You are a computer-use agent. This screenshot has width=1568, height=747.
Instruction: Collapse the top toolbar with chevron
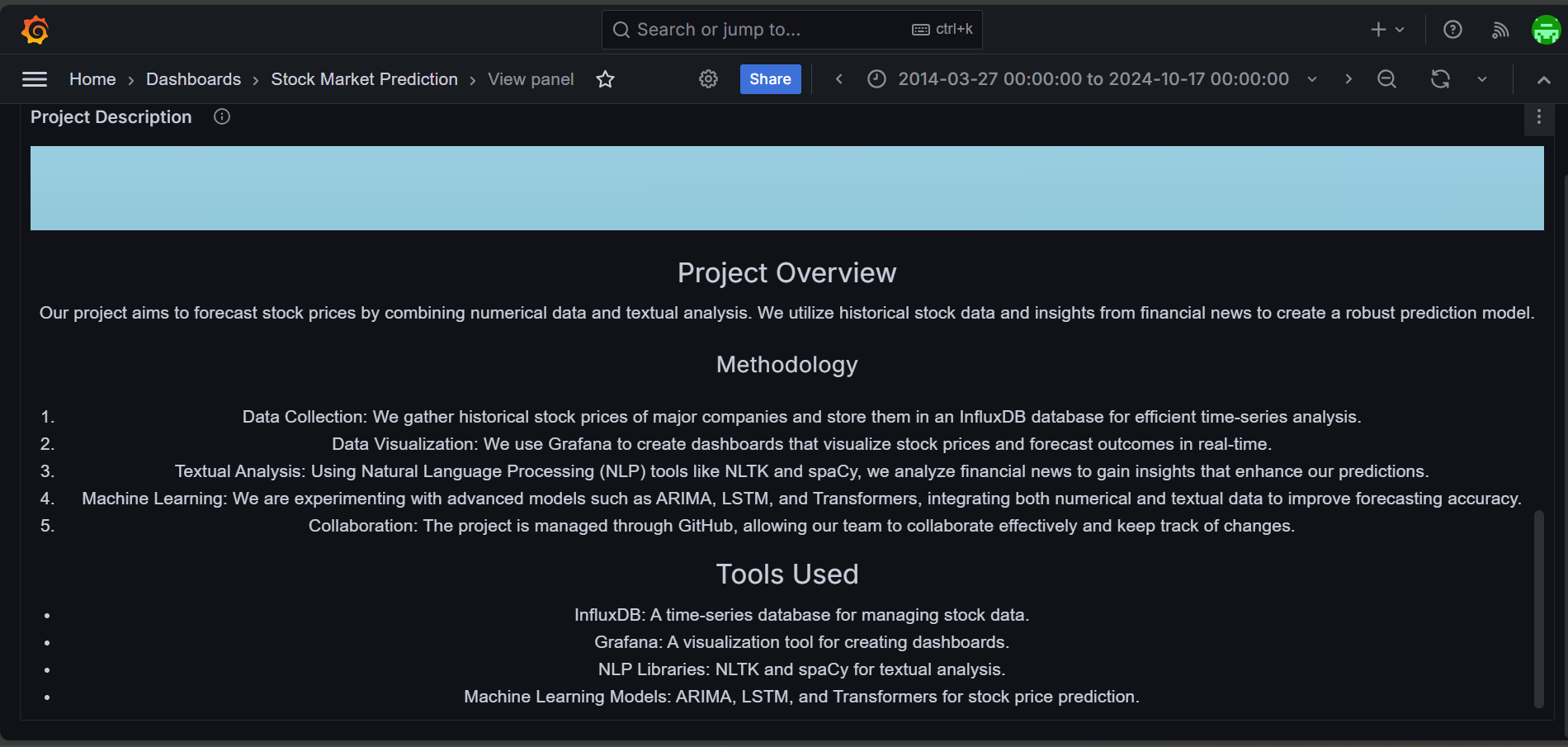pos(1543,80)
